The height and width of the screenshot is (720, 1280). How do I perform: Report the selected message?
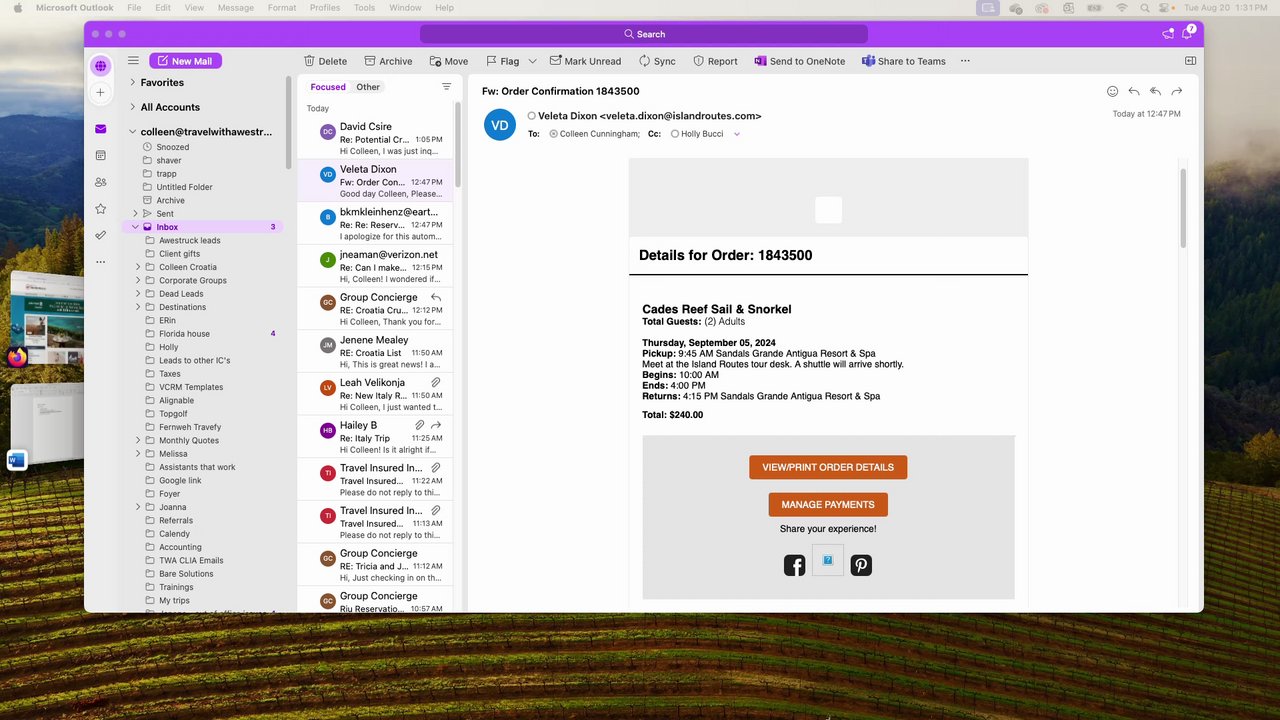pos(715,61)
